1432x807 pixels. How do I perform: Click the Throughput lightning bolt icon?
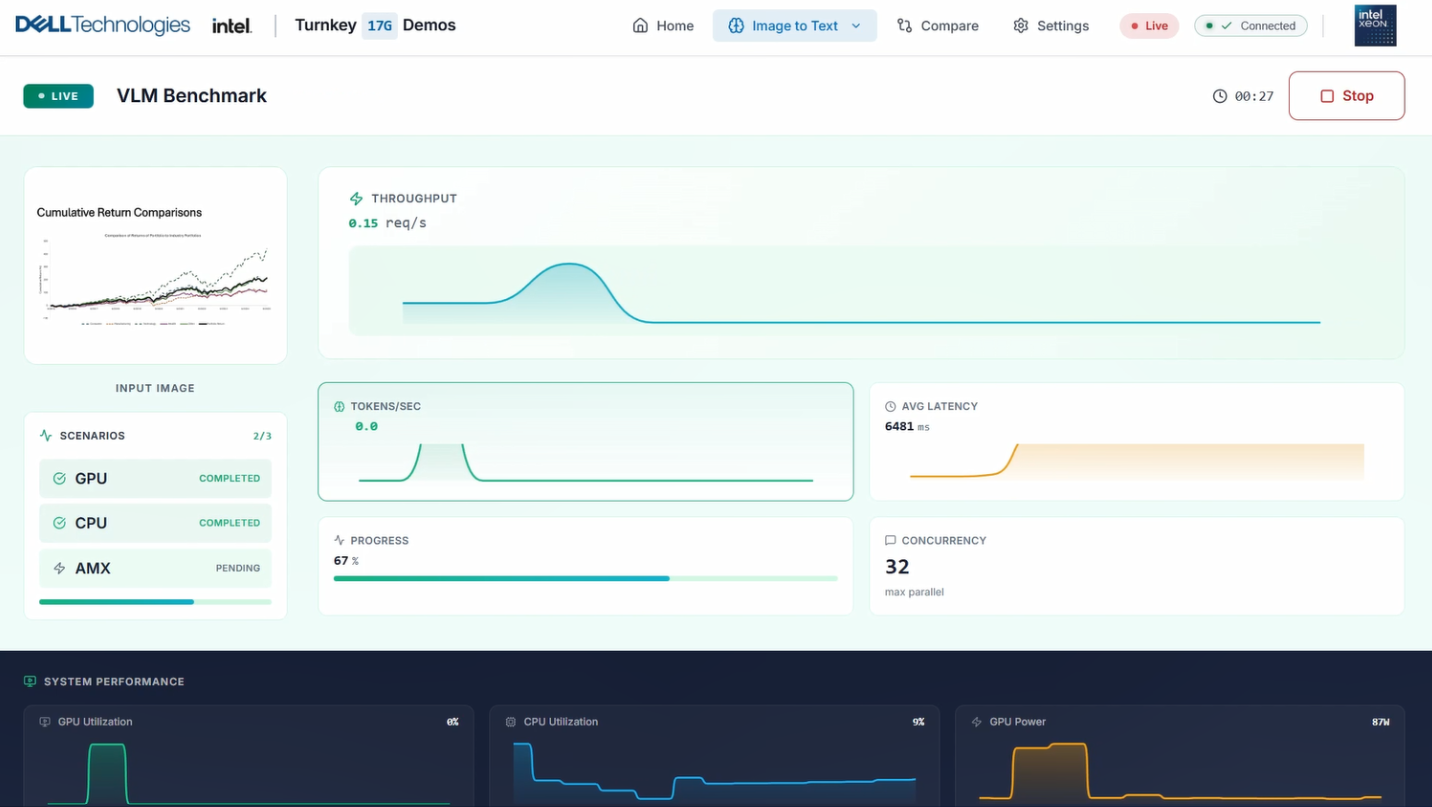(x=356, y=199)
